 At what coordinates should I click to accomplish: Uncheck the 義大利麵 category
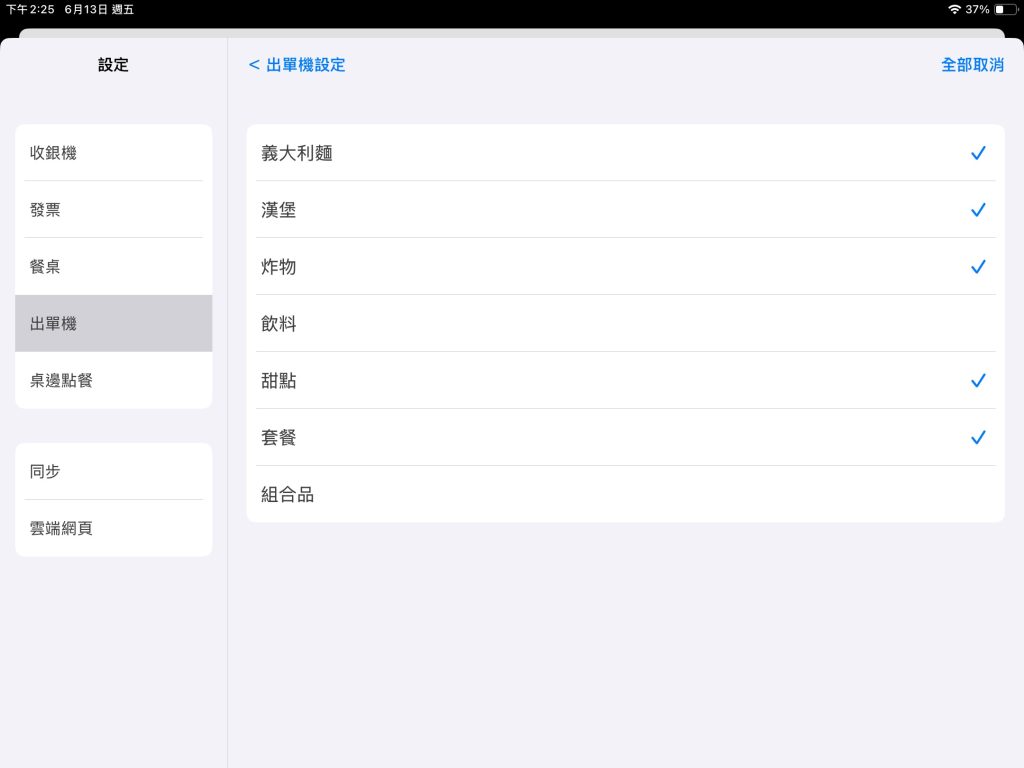[x=626, y=153]
